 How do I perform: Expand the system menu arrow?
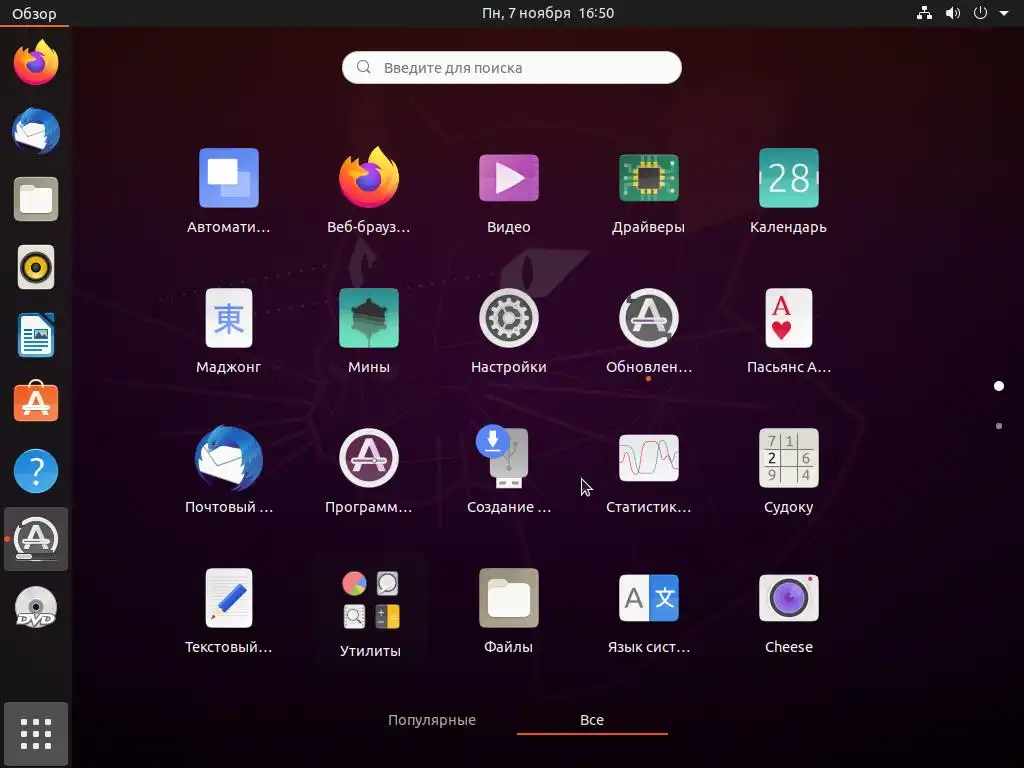[x=1004, y=13]
